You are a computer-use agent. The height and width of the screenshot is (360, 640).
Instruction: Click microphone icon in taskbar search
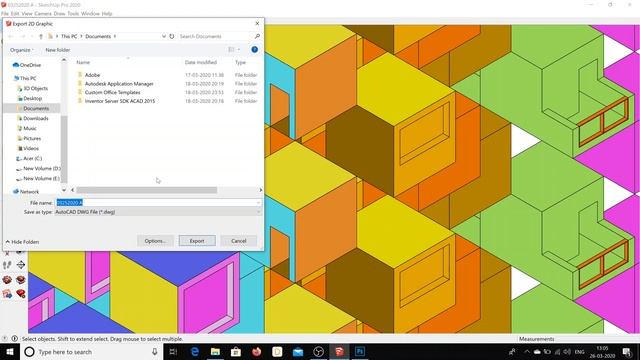click(155, 351)
